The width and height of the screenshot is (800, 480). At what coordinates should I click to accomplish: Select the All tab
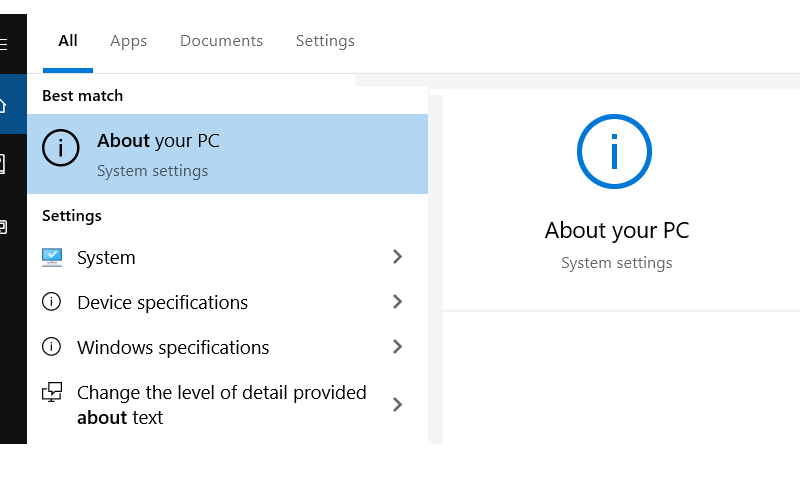[68, 41]
